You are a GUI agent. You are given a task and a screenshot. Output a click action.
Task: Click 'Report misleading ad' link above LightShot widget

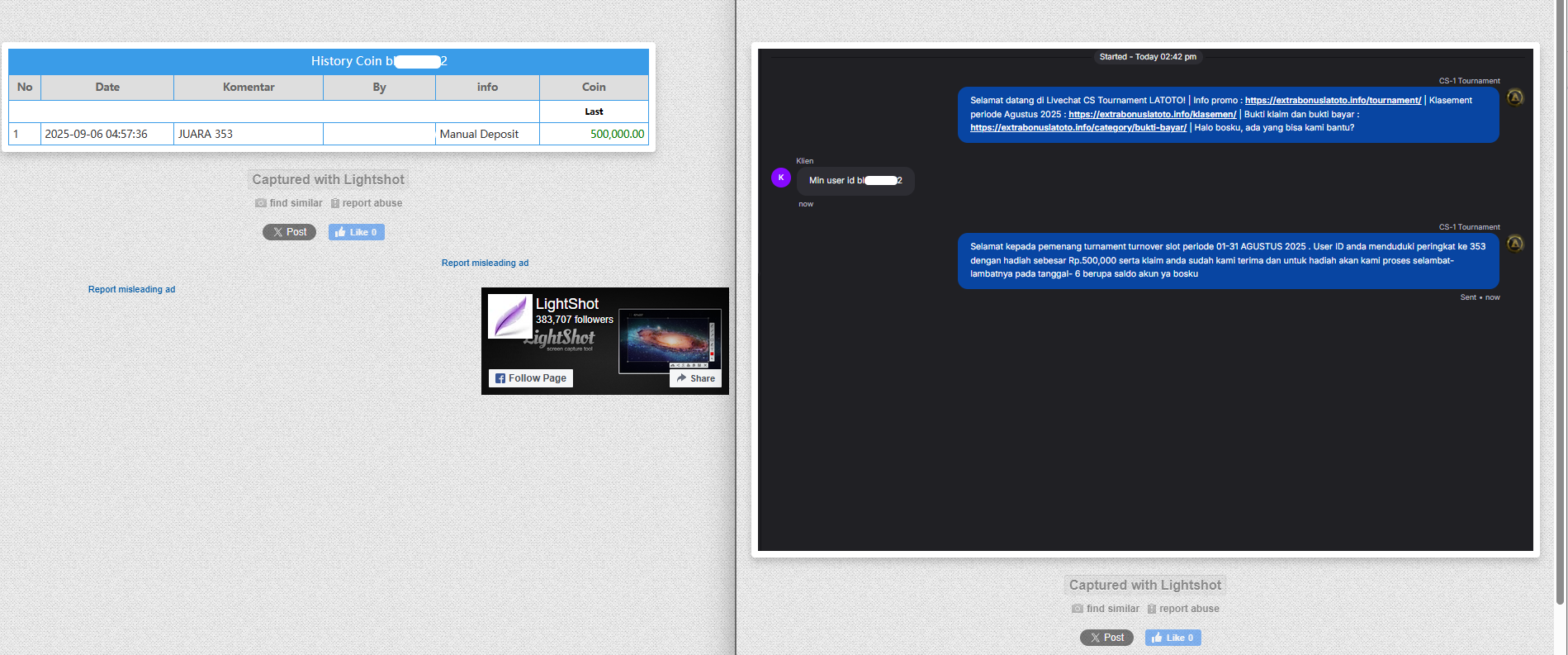[485, 263]
